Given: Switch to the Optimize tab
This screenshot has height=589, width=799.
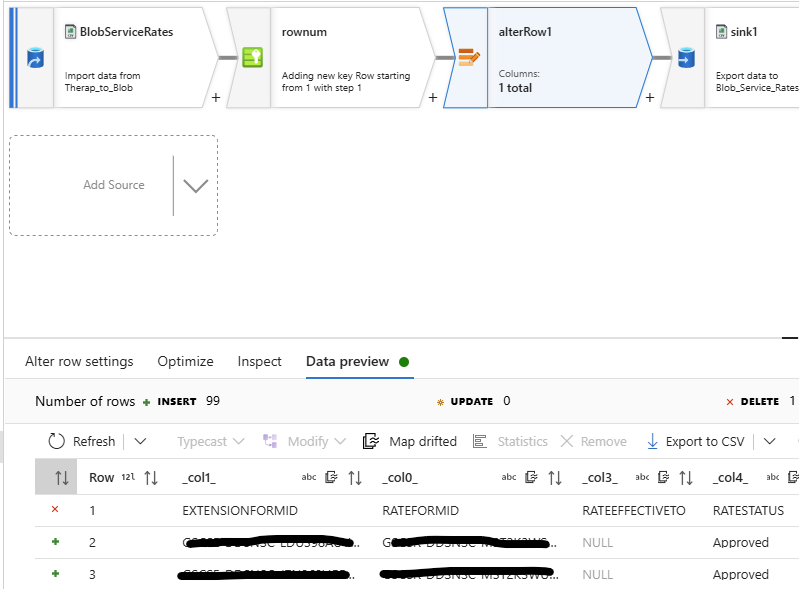Looking at the screenshot, I should point(185,361).
